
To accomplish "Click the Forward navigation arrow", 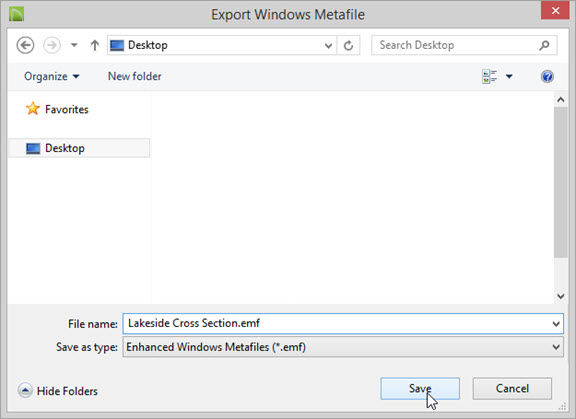I will point(52,45).
